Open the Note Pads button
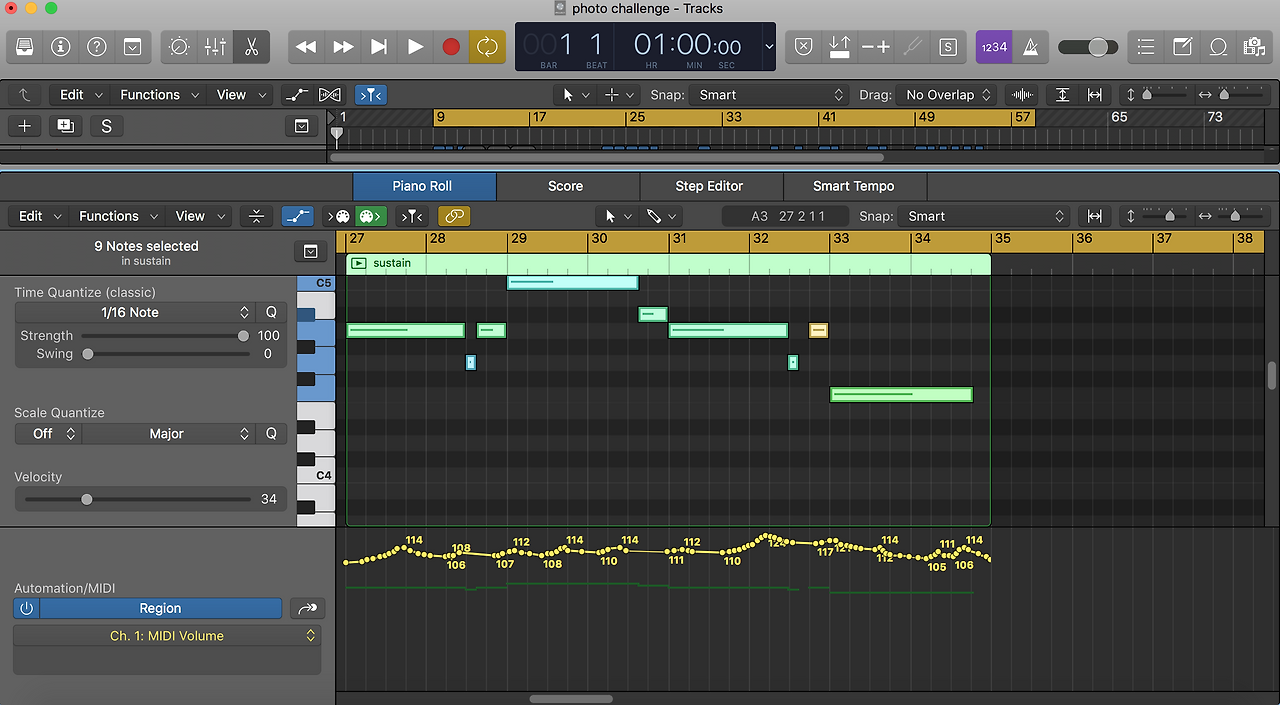 coord(1182,46)
